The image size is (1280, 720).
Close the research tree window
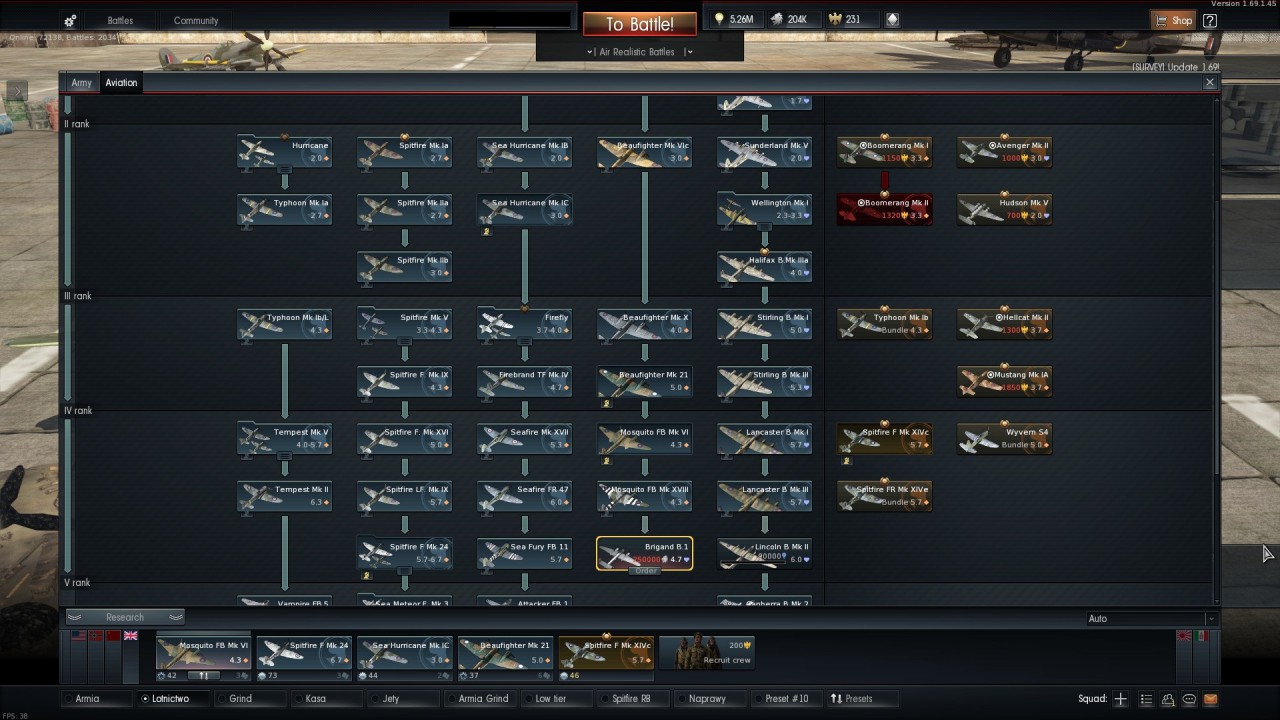click(x=1210, y=83)
